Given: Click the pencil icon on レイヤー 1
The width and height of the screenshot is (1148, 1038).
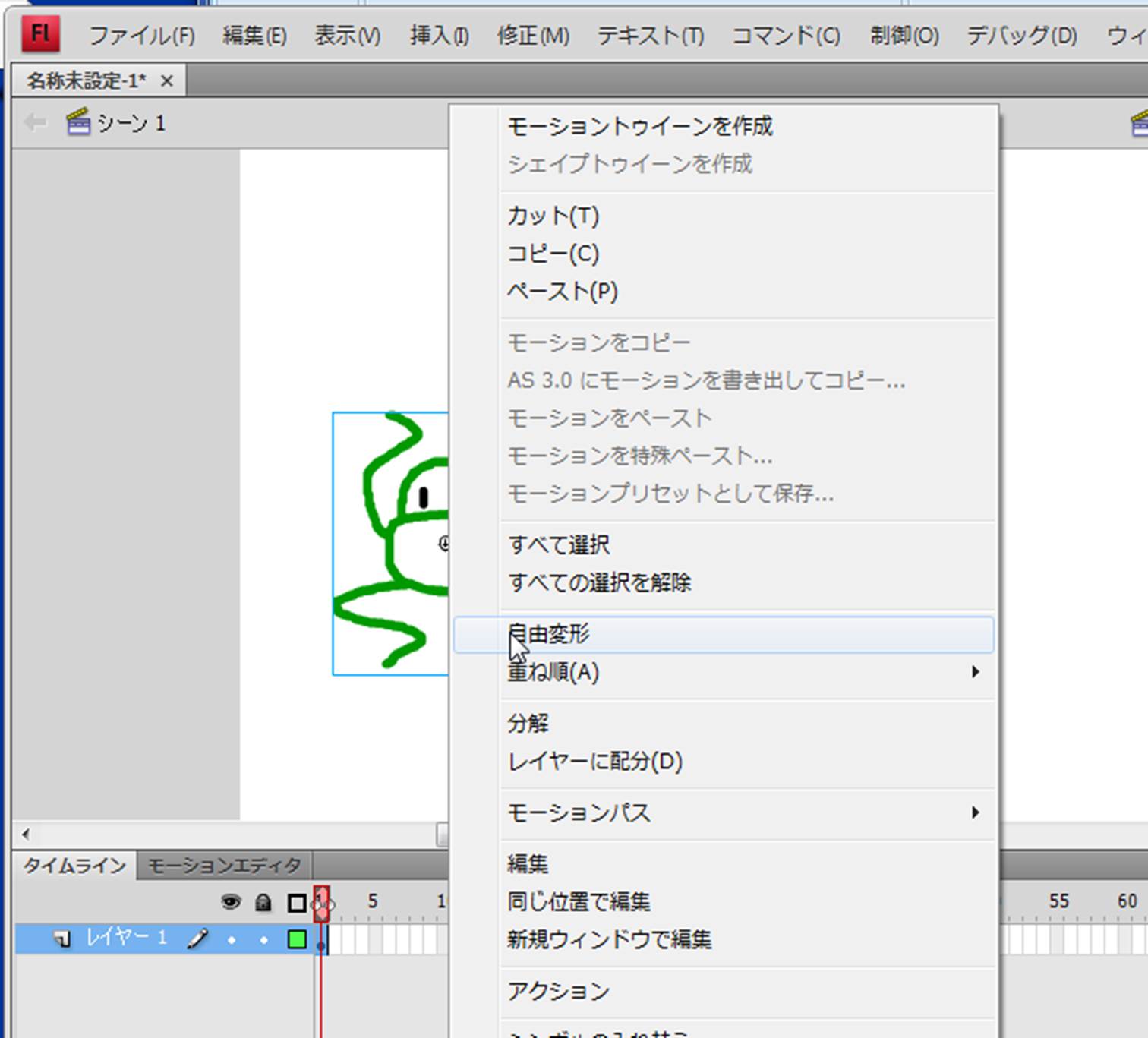Looking at the screenshot, I should pyautogui.click(x=197, y=939).
